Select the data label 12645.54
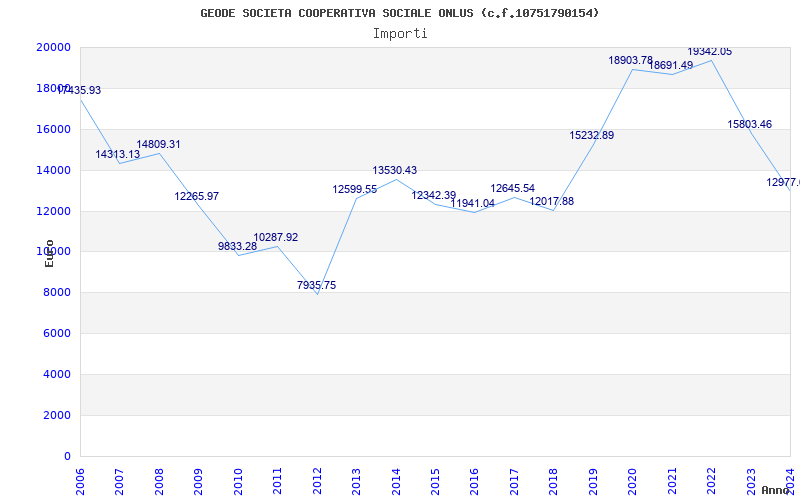Viewport: 800px width, 500px height. point(512,189)
